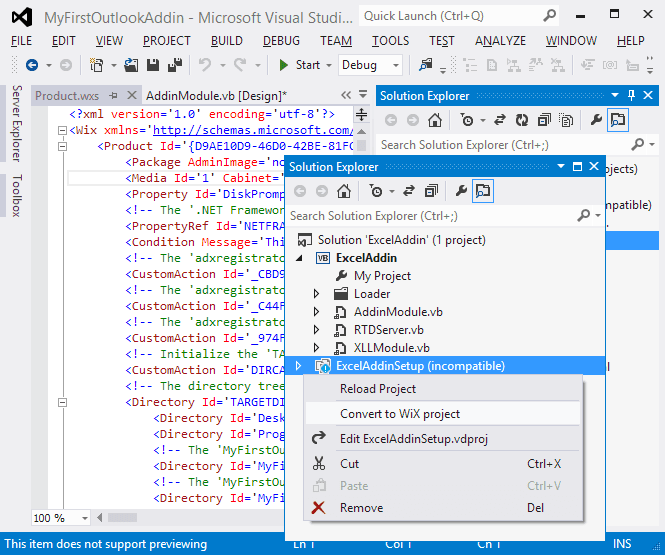This screenshot has height=555, width=665.
Task: Collapse the Wix element outlining node
Action: click(62, 131)
